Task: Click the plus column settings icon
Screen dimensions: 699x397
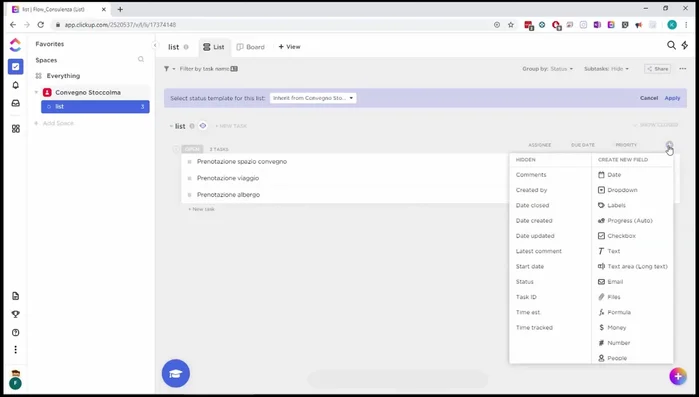Action: tap(669, 145)
